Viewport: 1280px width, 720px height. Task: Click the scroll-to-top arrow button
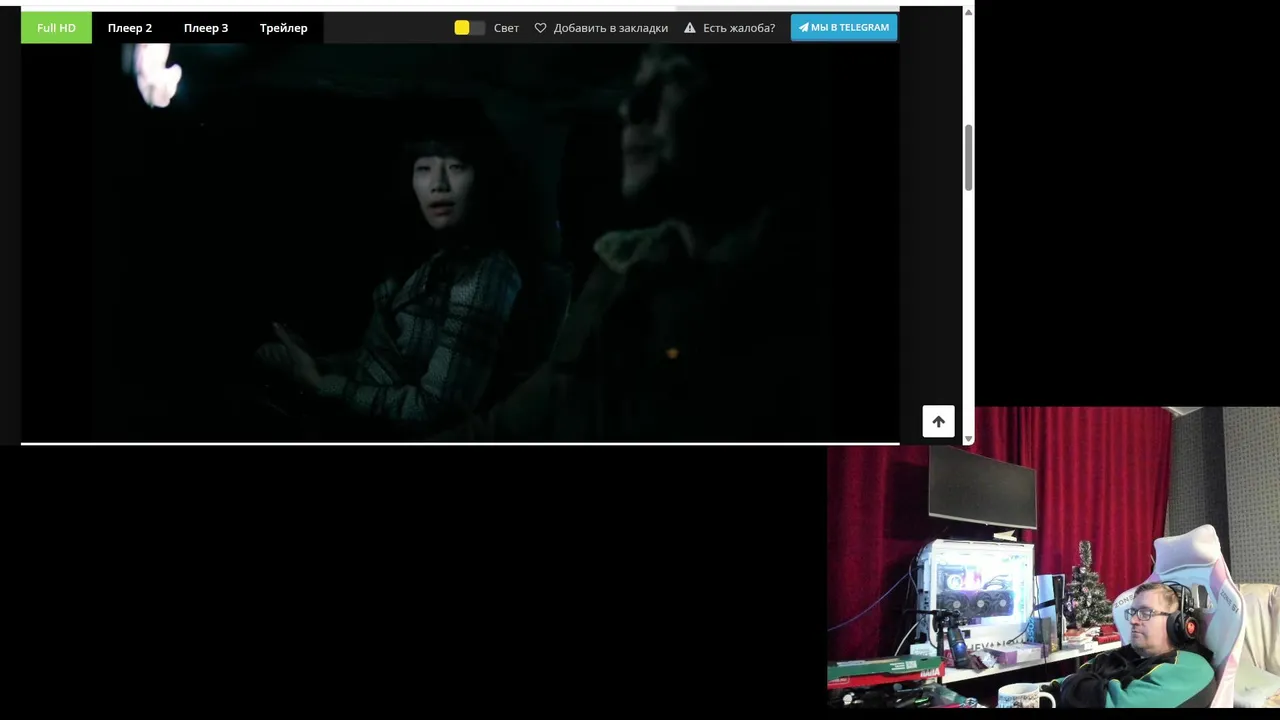(938, 421)
